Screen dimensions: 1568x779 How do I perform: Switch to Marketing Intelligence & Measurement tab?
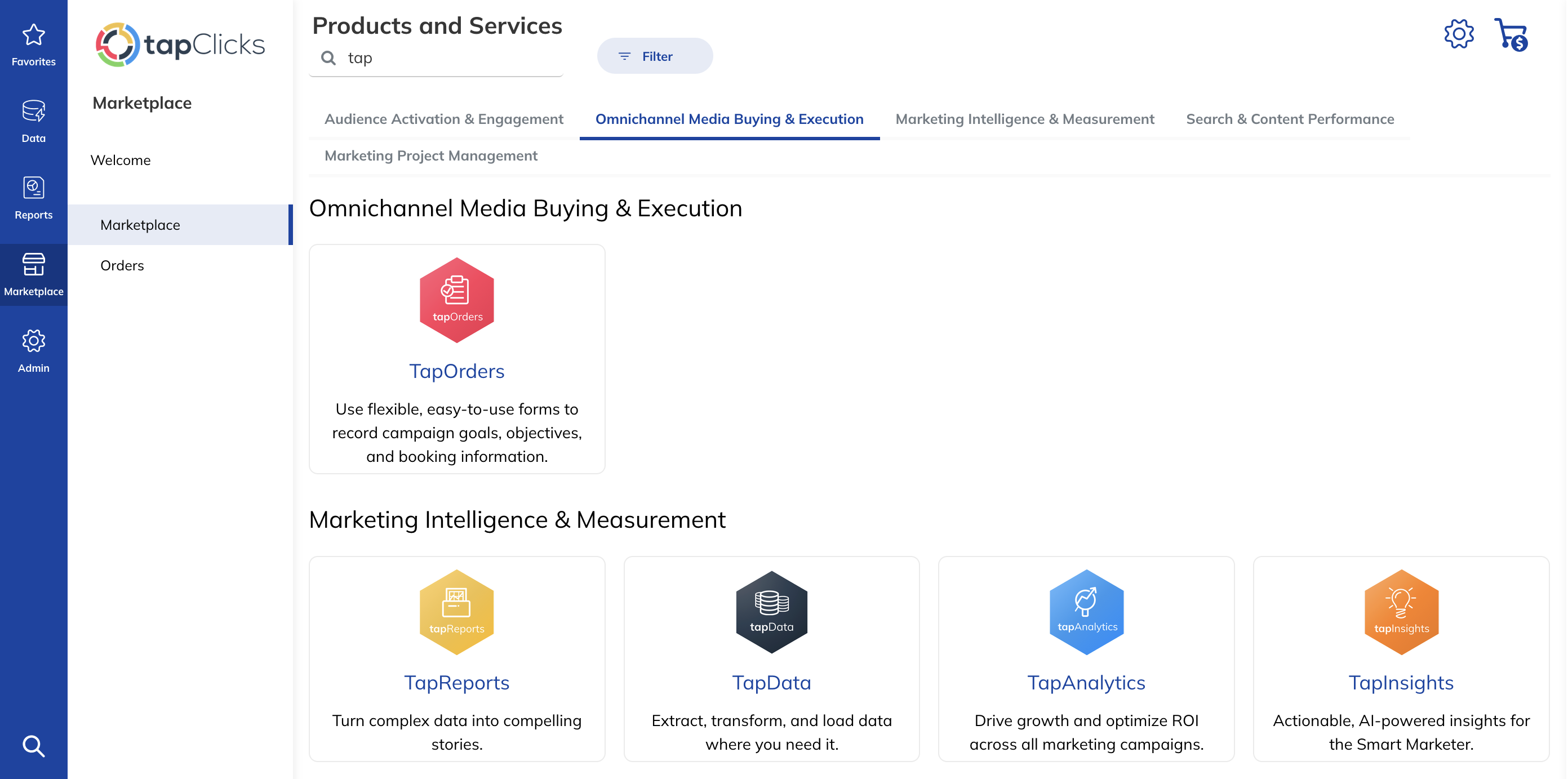1024,119
